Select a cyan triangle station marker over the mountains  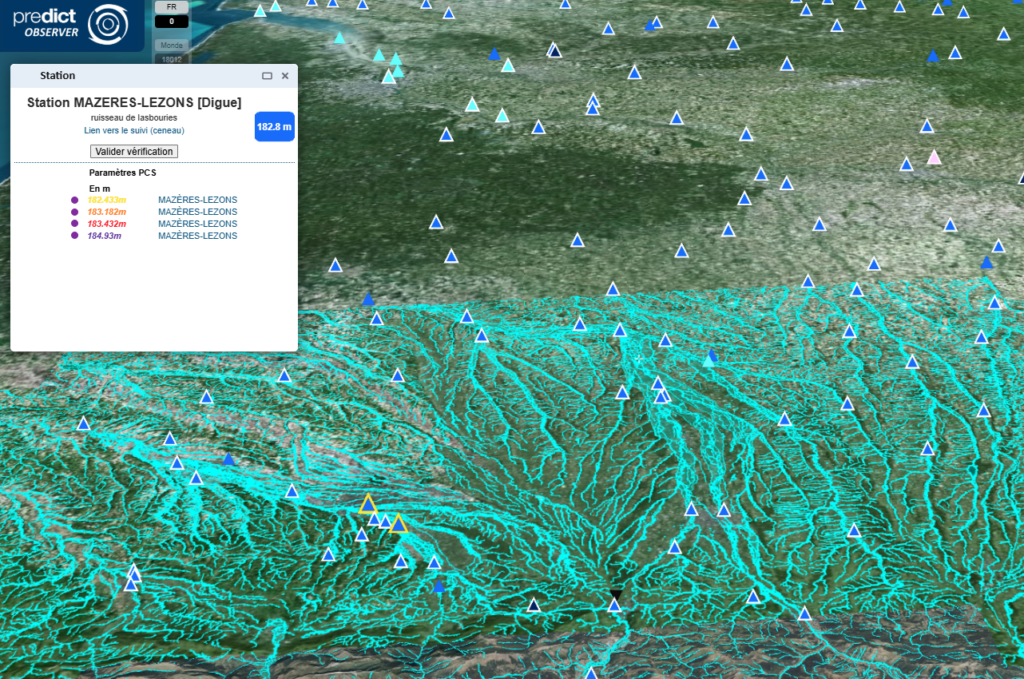pyautogui.click(x=708, y=364)
